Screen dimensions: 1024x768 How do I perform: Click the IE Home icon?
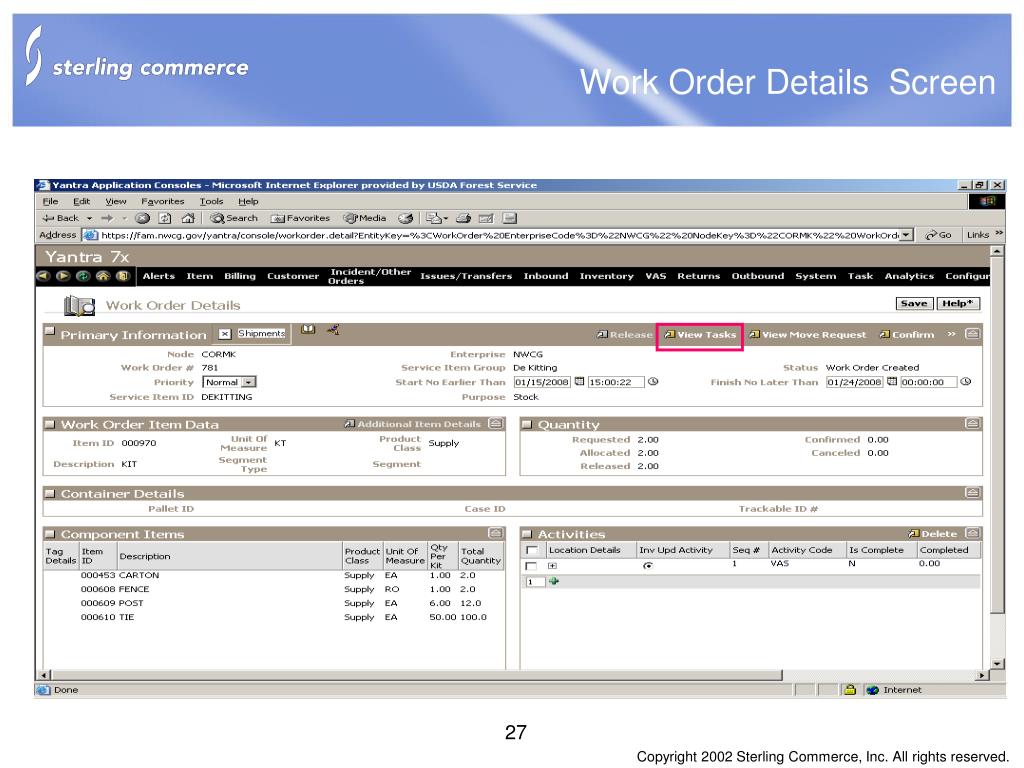[188, 218]
